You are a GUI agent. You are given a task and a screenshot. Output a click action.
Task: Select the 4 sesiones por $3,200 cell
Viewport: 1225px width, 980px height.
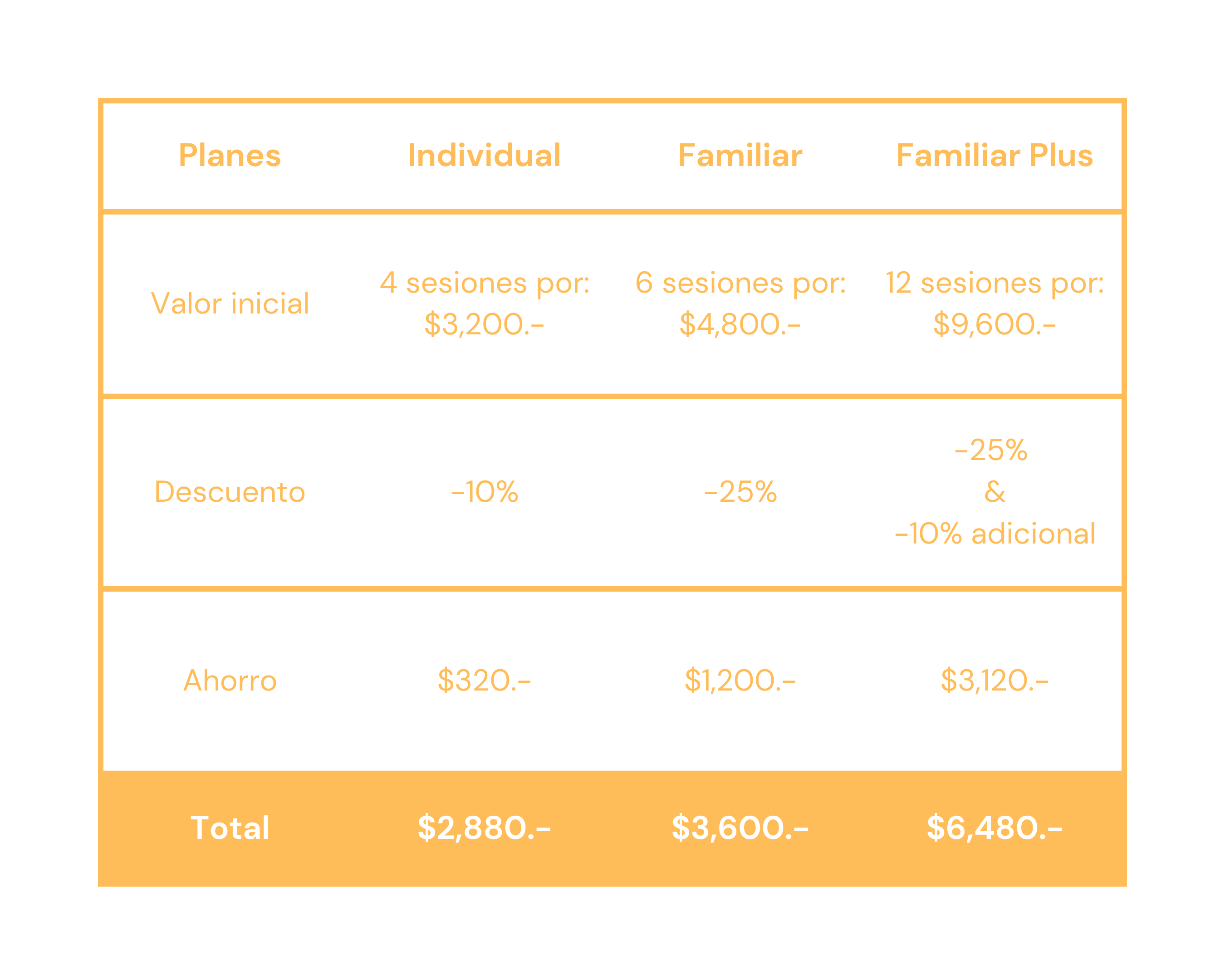(484, 304)
